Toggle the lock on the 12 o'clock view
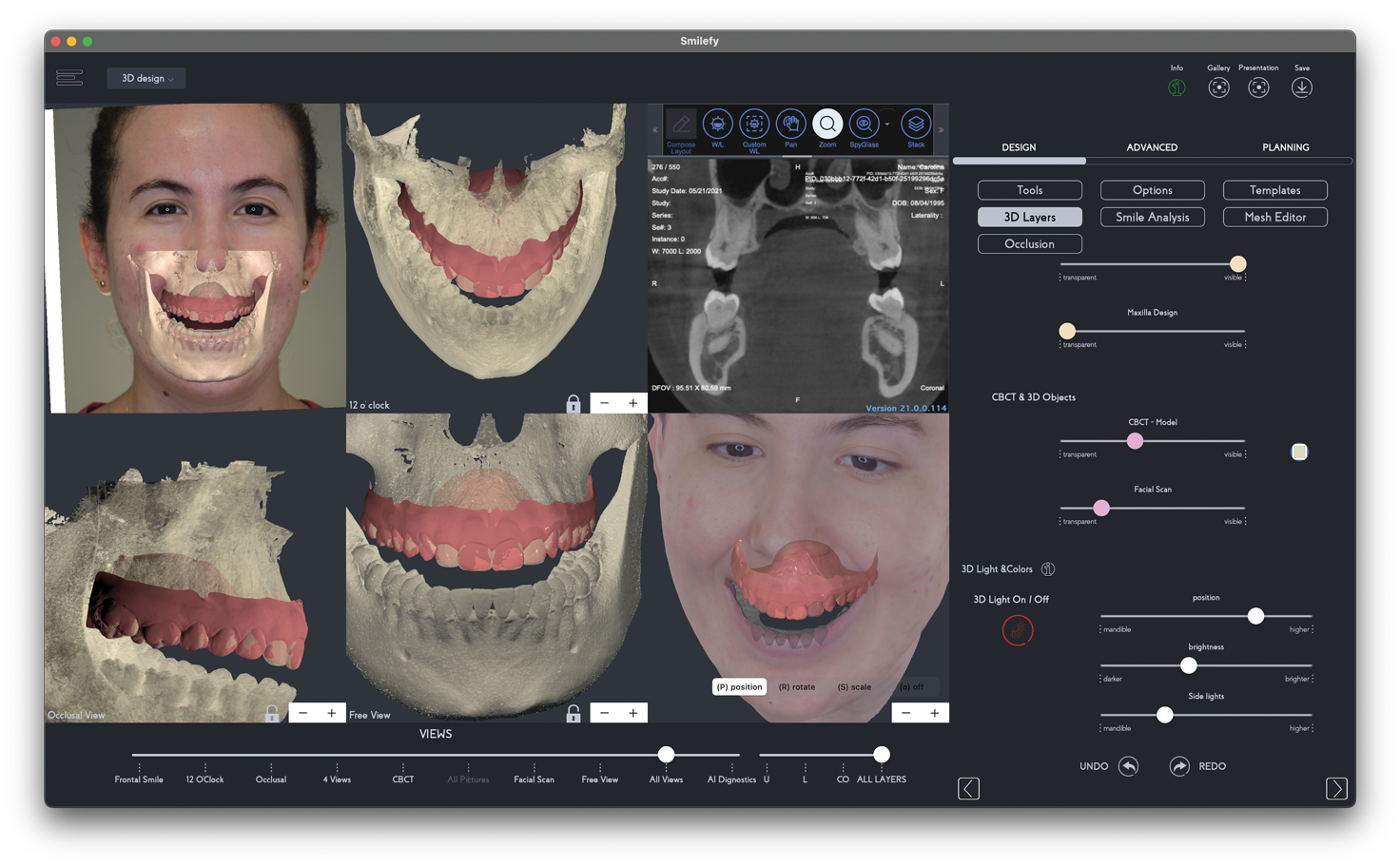The height and width of the screenshot is (866, 1400). pos(573,404)
